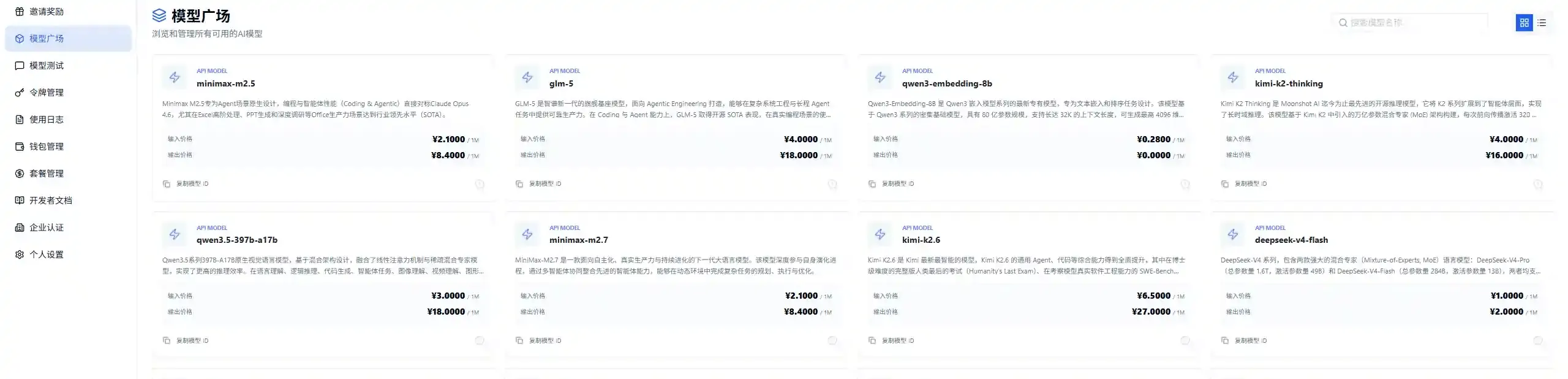Click the lightning icon on deepseek-v4-flash card
This screenshot has height=379, width=1568.
pyautogui.click(x=1233, y=234)
